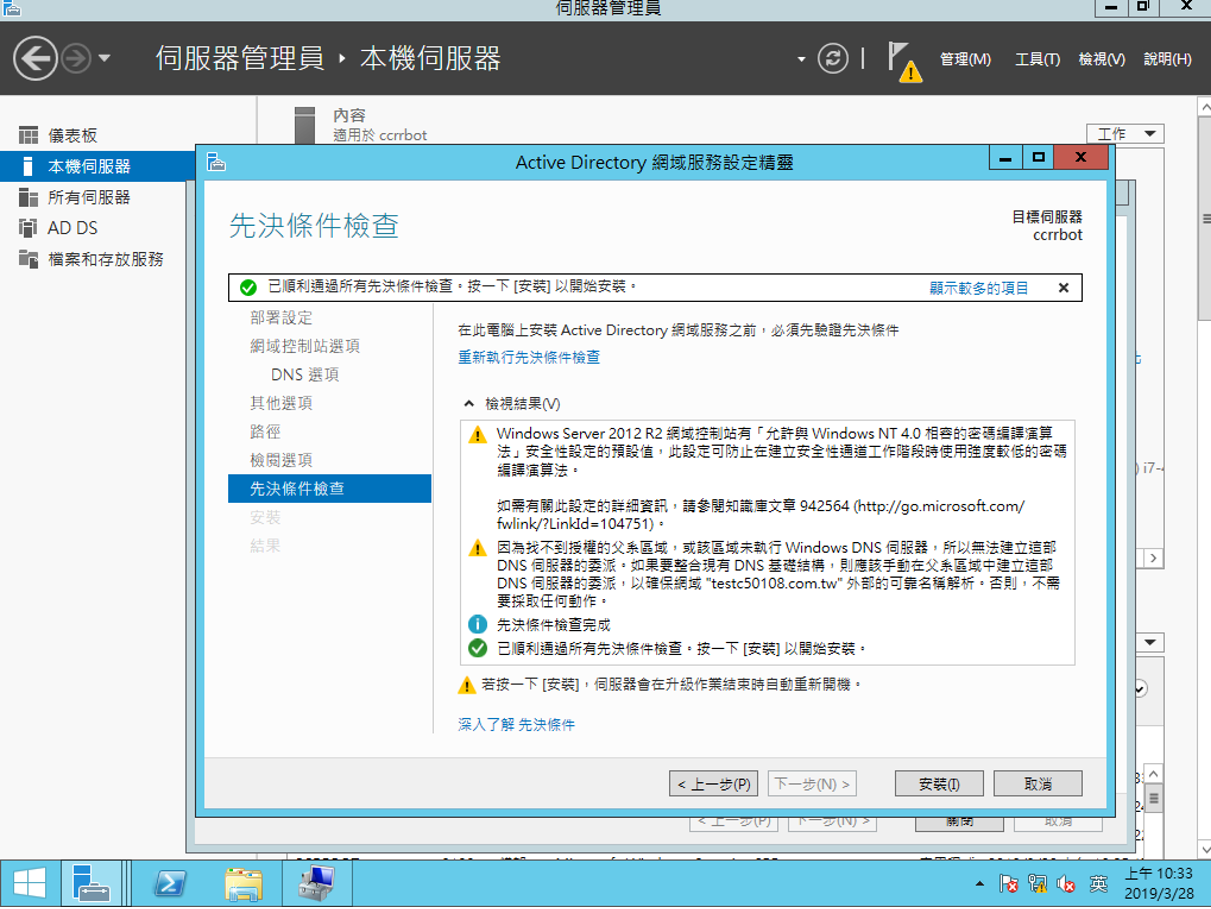This screenshot has width=1211, height=909.
Task: Collapse the 檢視結果(V) section
Action: coord(468,404)
